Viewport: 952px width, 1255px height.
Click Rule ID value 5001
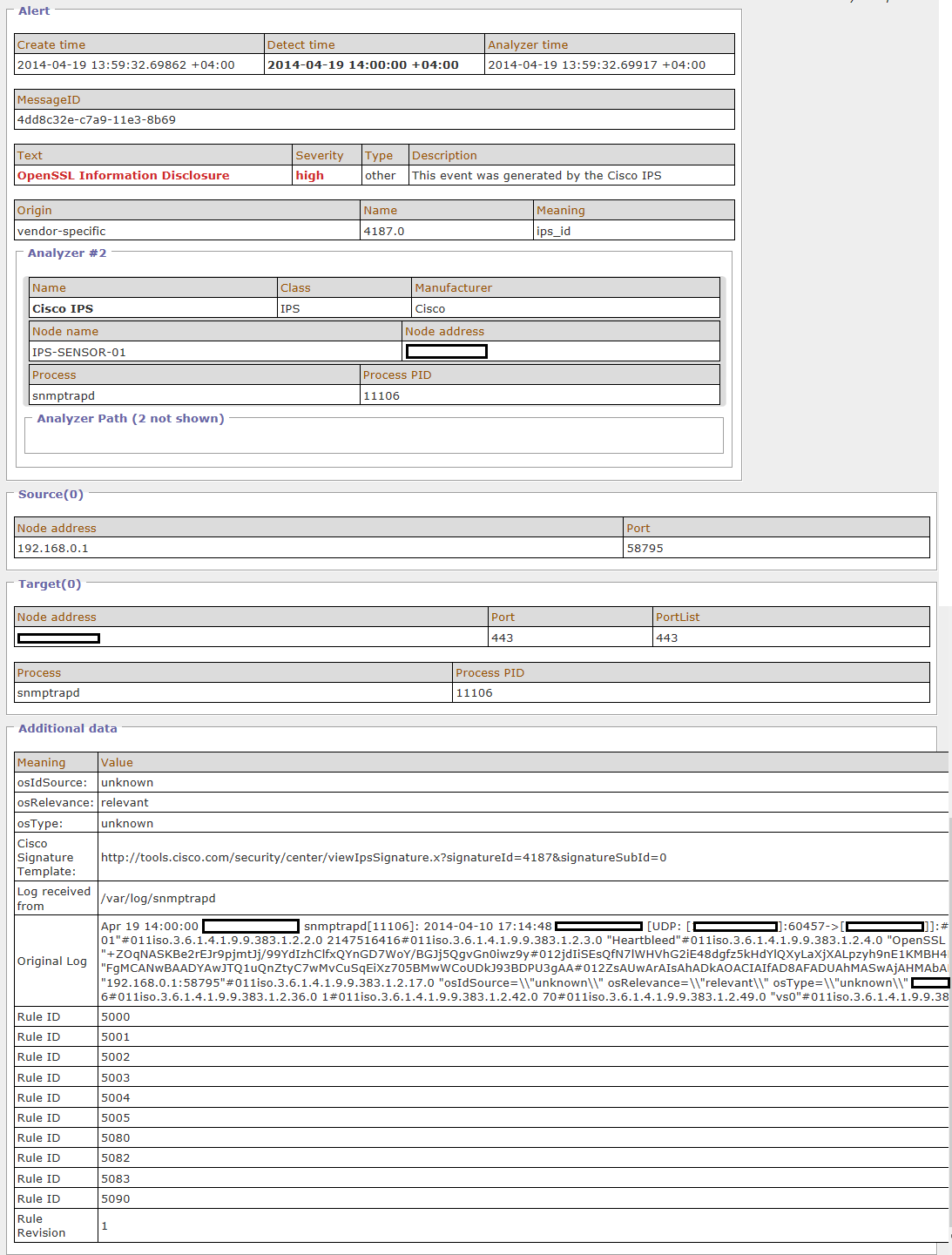tap(116, 1037)
